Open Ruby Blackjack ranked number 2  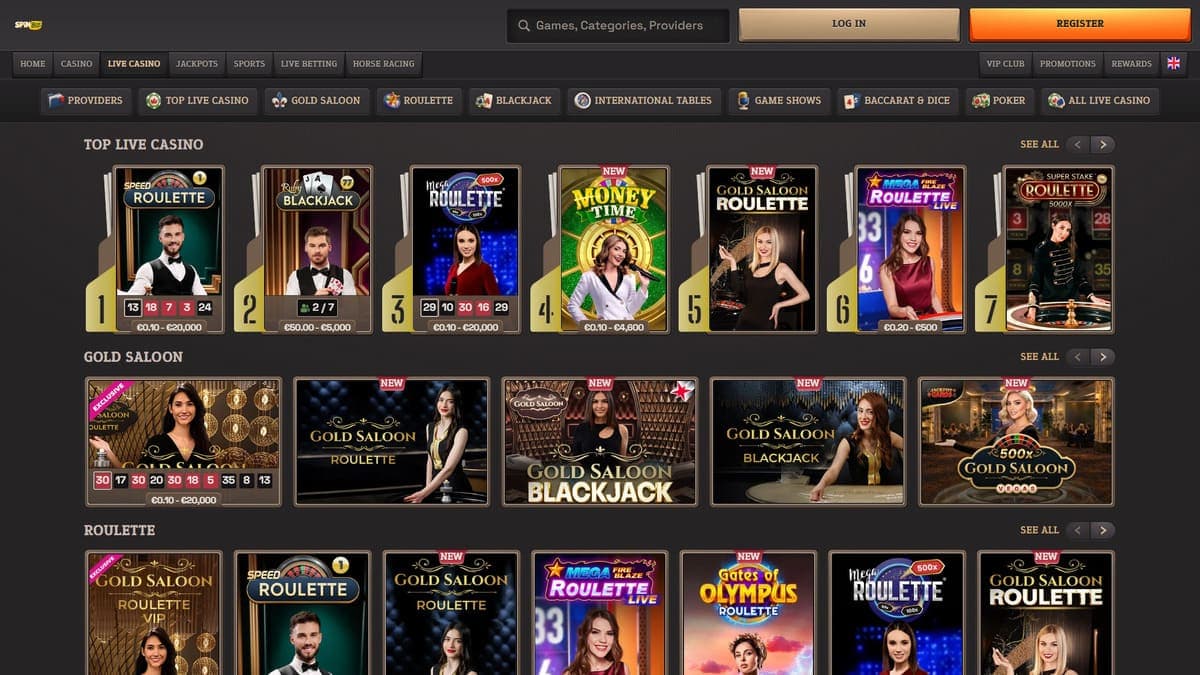click(x=316, y=249)
